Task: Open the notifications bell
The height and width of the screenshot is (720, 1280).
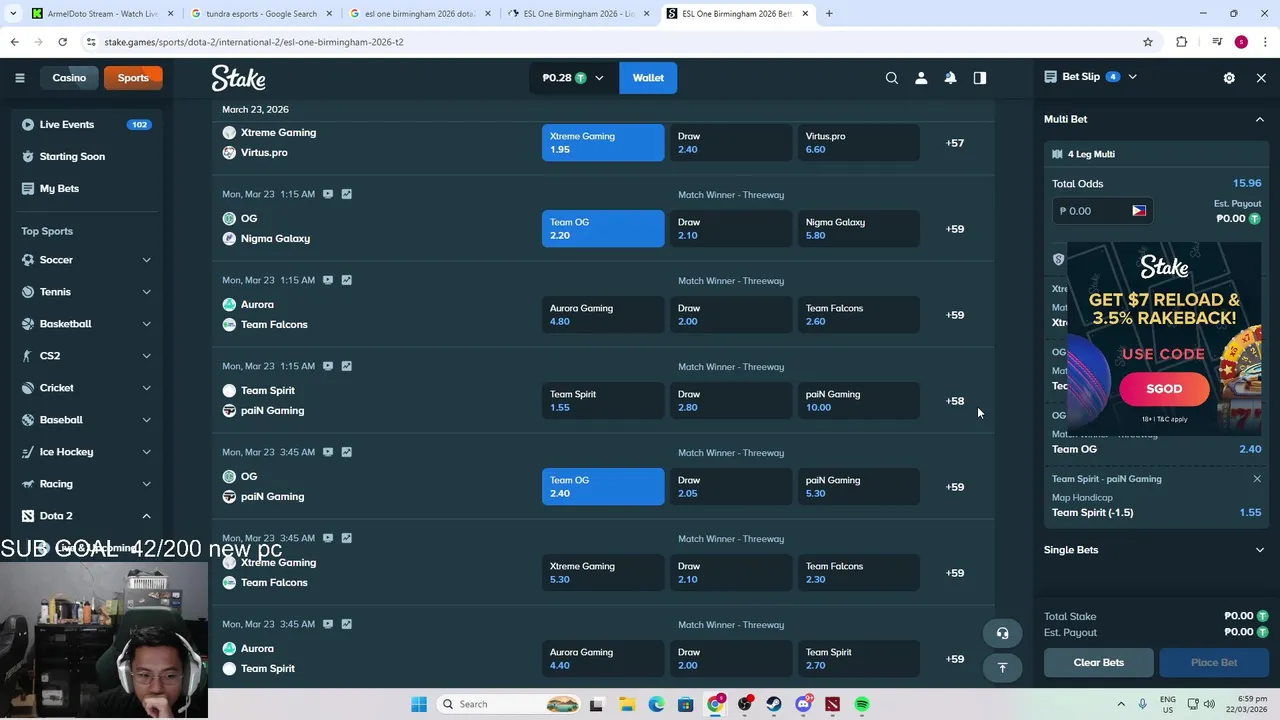Action: tap(950, 78)
